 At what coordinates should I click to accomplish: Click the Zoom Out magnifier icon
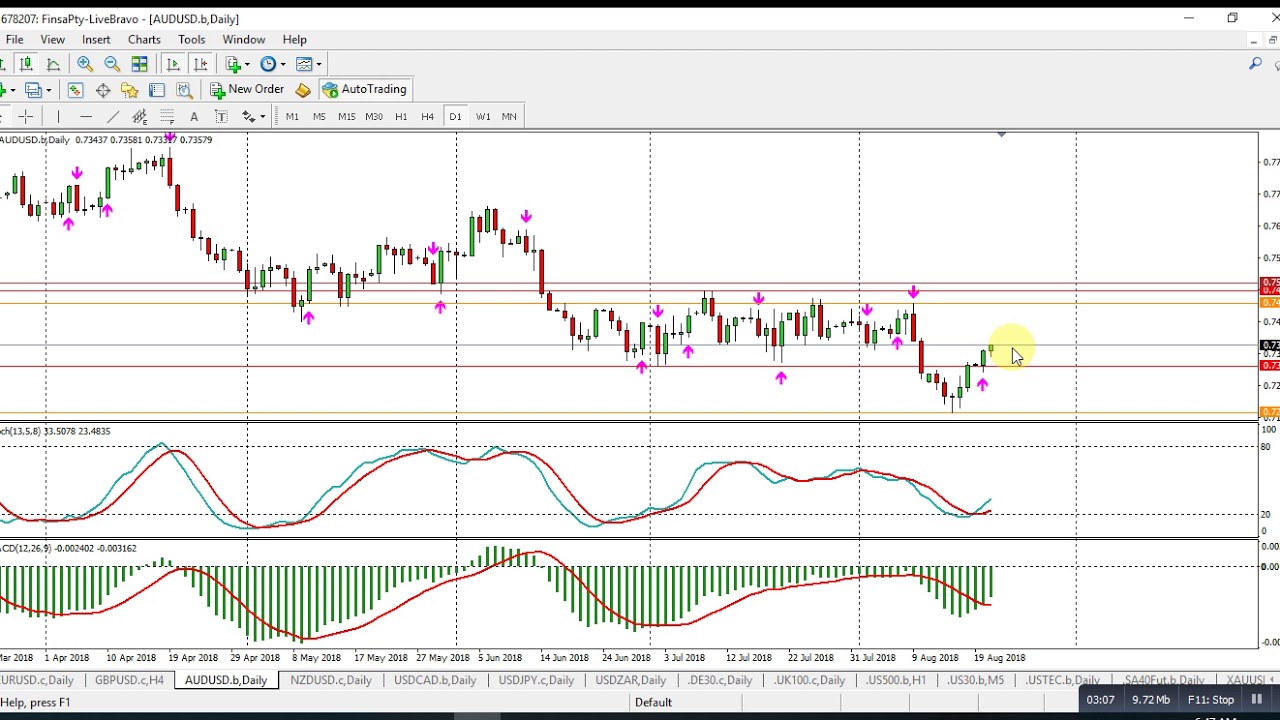coord(112,64)
